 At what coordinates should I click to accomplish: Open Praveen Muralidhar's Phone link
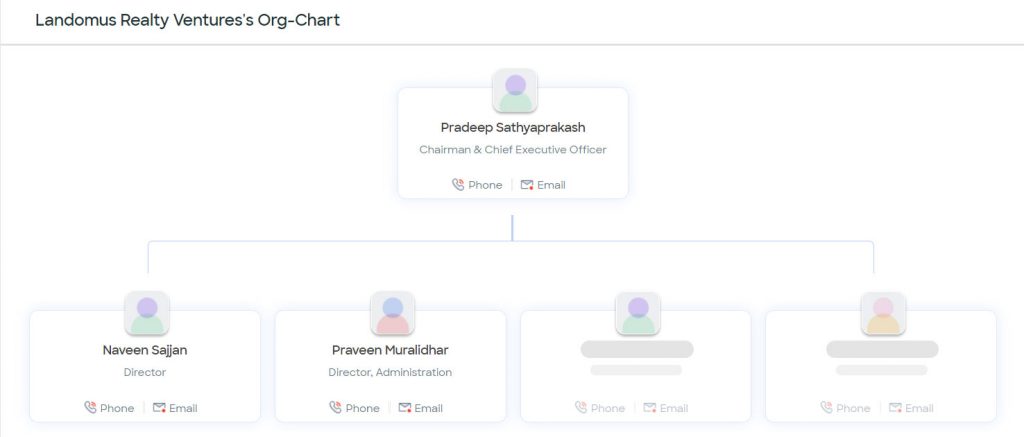(354, 408)
